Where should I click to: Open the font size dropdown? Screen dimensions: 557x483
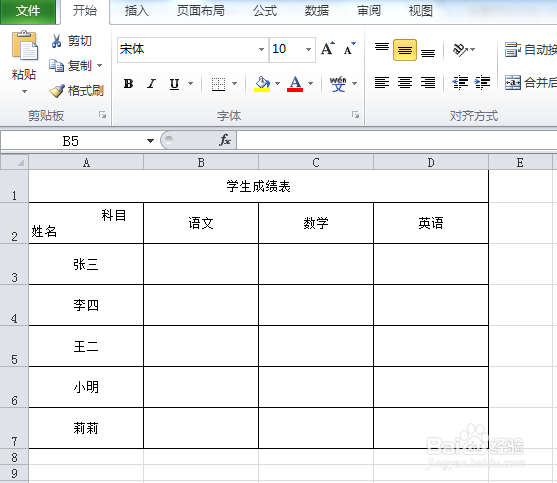[x=308, y=49]
